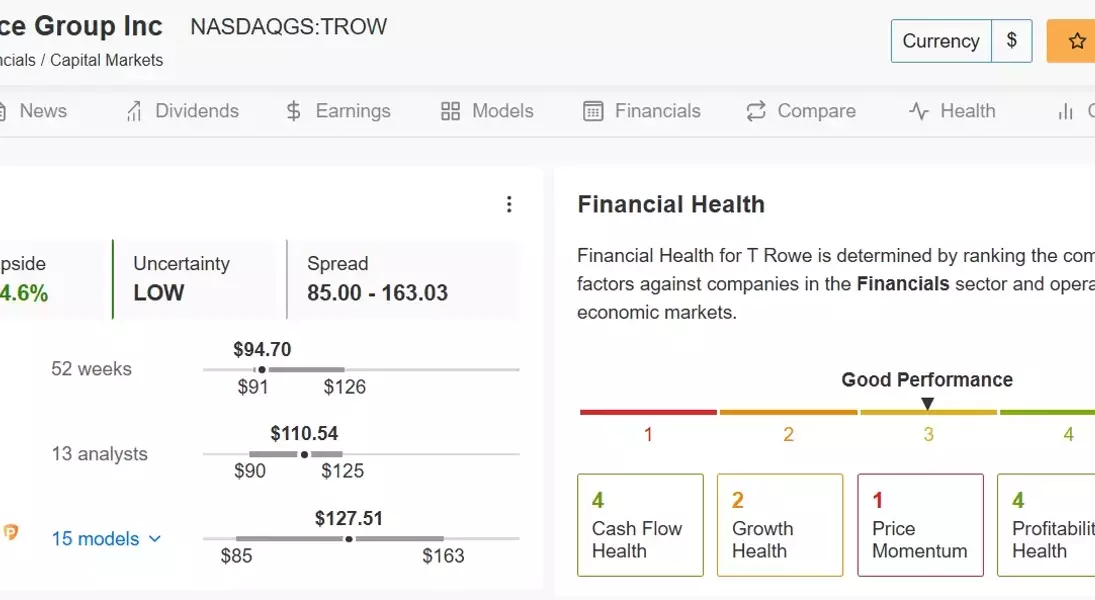Click the star favorite icon
This screenshot has width=1095, height=600.
pos(1077,41)
